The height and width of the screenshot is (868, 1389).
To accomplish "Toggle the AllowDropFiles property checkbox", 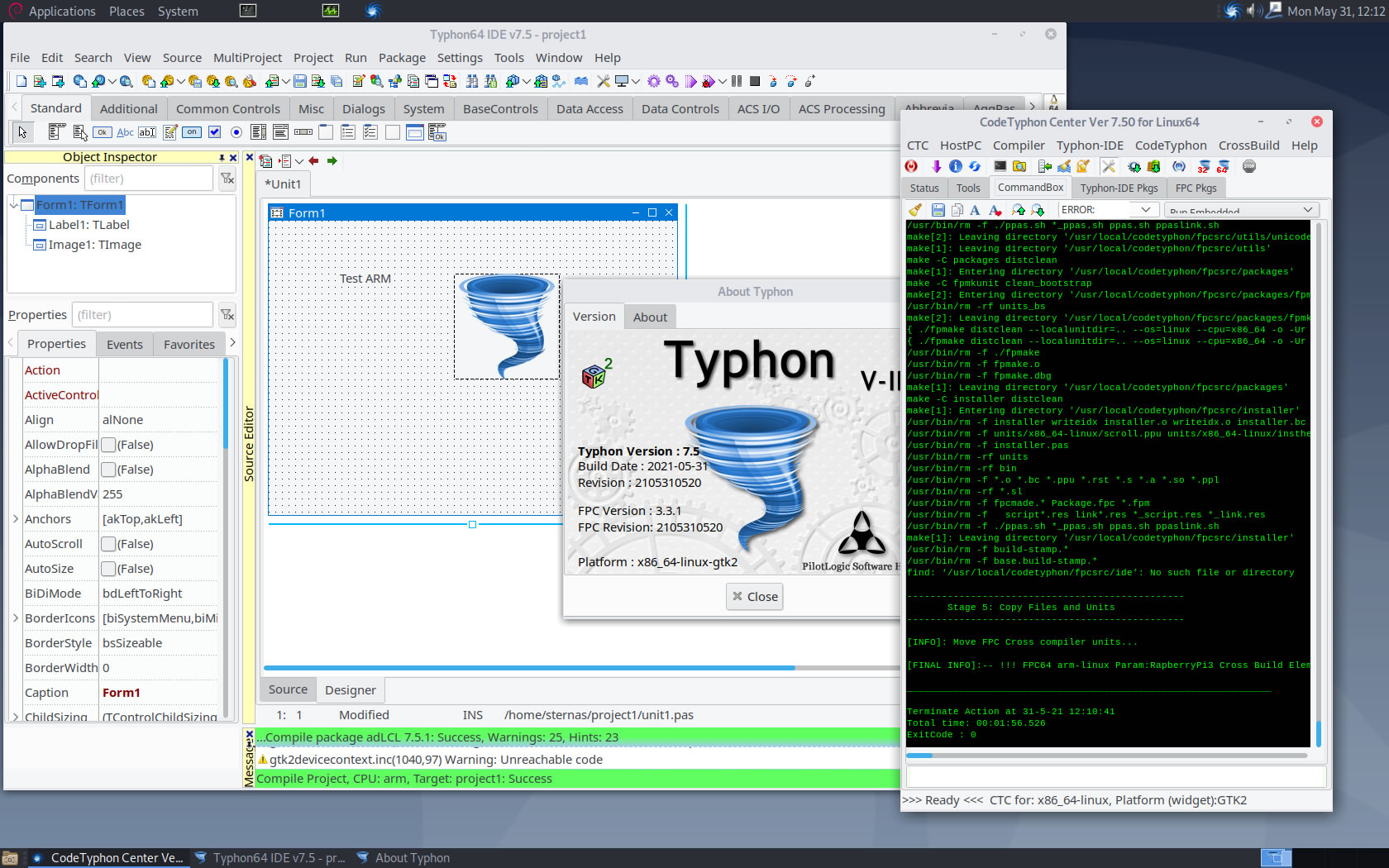I will click(108, 445).
